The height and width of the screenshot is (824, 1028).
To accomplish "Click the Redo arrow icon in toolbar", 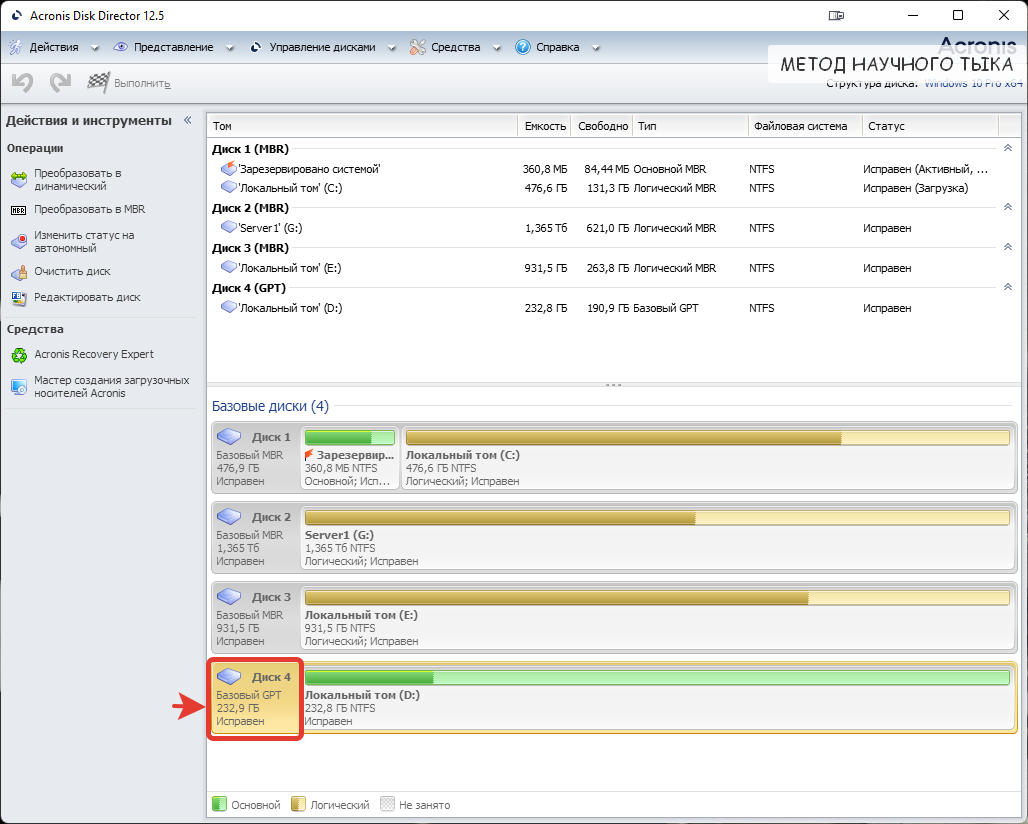I will point(60,83).
